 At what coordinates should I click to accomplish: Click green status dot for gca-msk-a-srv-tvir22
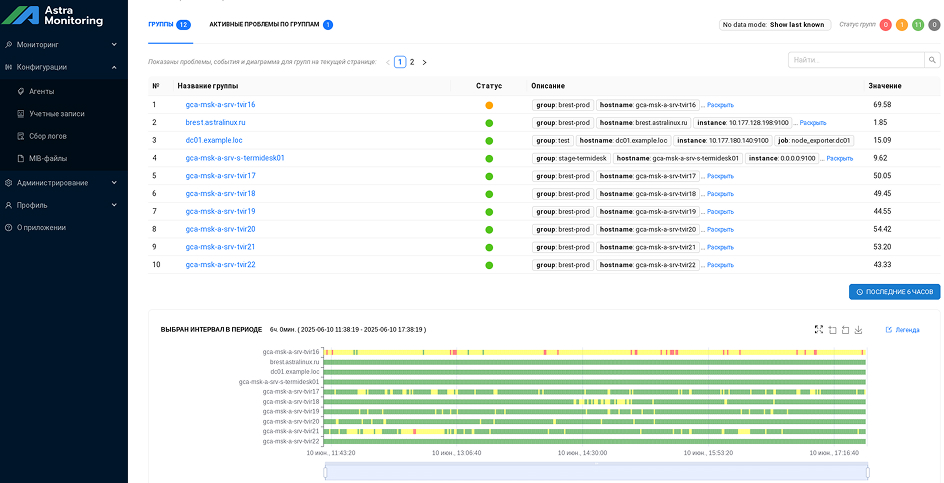489,265
